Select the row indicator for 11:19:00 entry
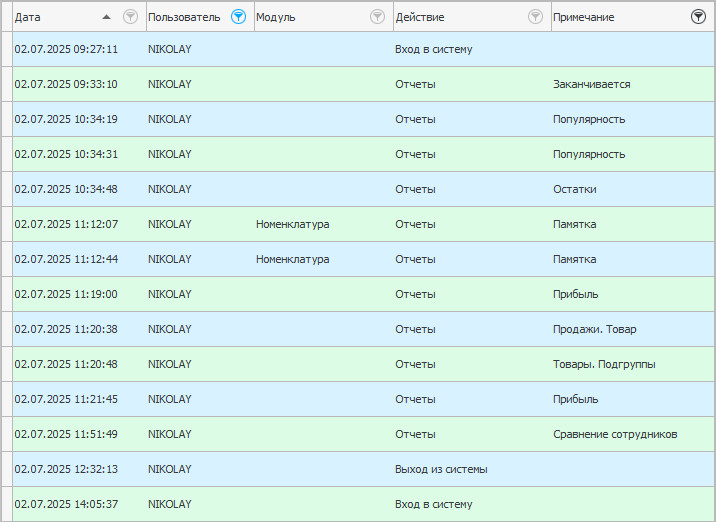 coord(7,294)
